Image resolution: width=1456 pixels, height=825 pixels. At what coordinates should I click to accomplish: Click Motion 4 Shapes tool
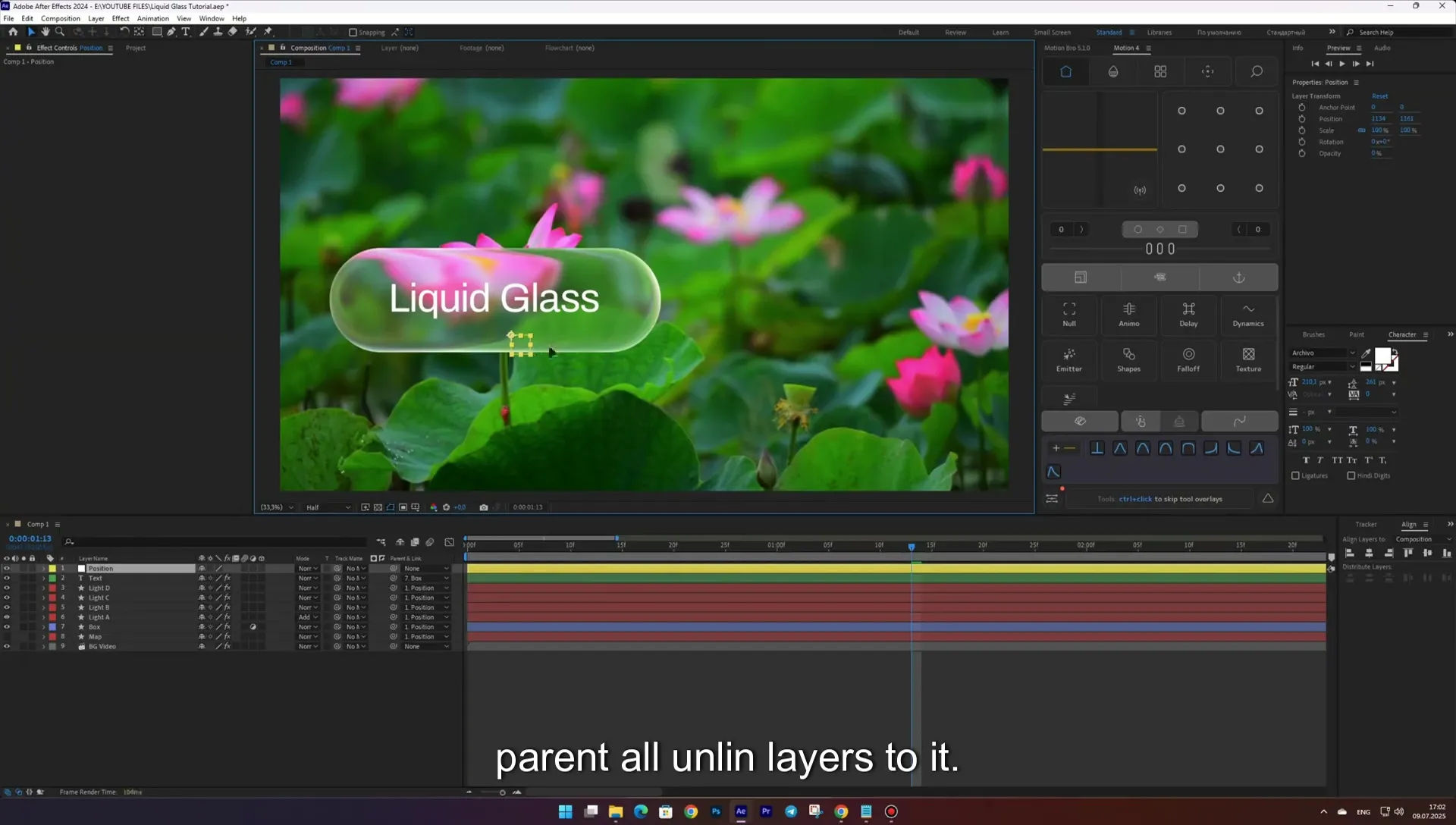pyautogui.click(x=1128, y=360)
